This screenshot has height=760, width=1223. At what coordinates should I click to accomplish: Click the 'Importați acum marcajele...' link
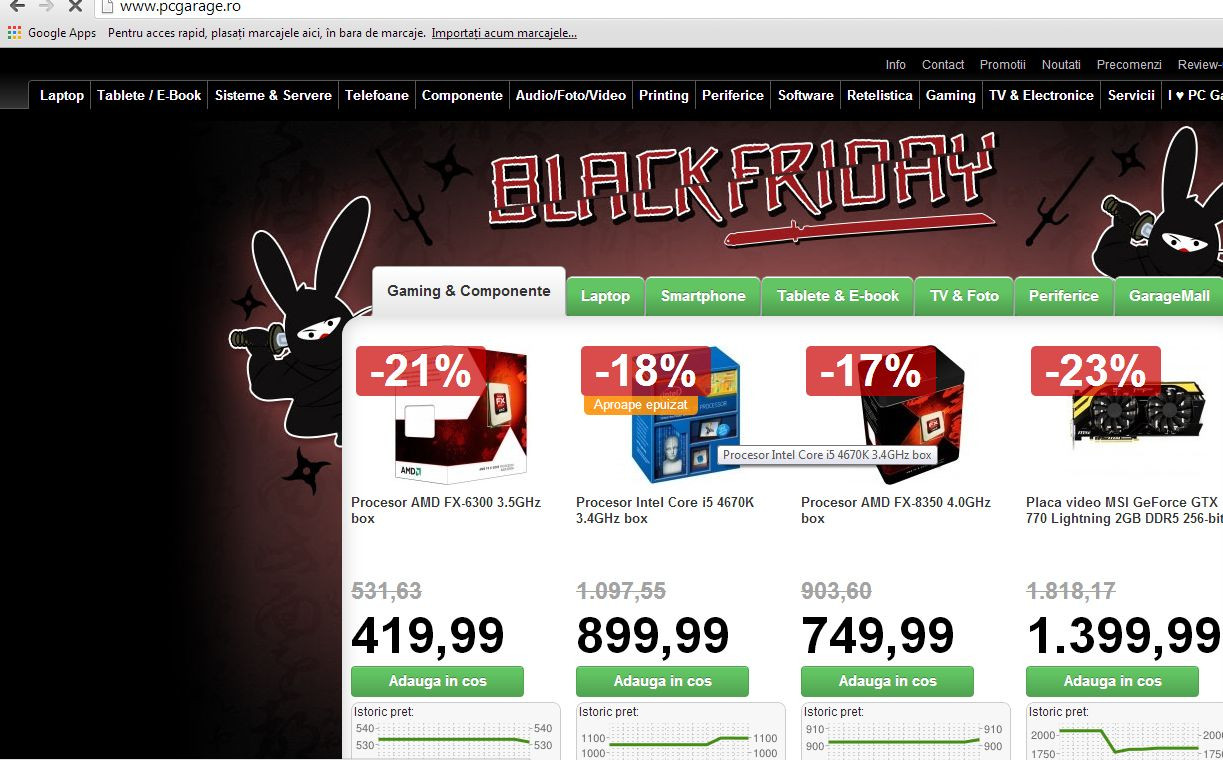(504, 33)
